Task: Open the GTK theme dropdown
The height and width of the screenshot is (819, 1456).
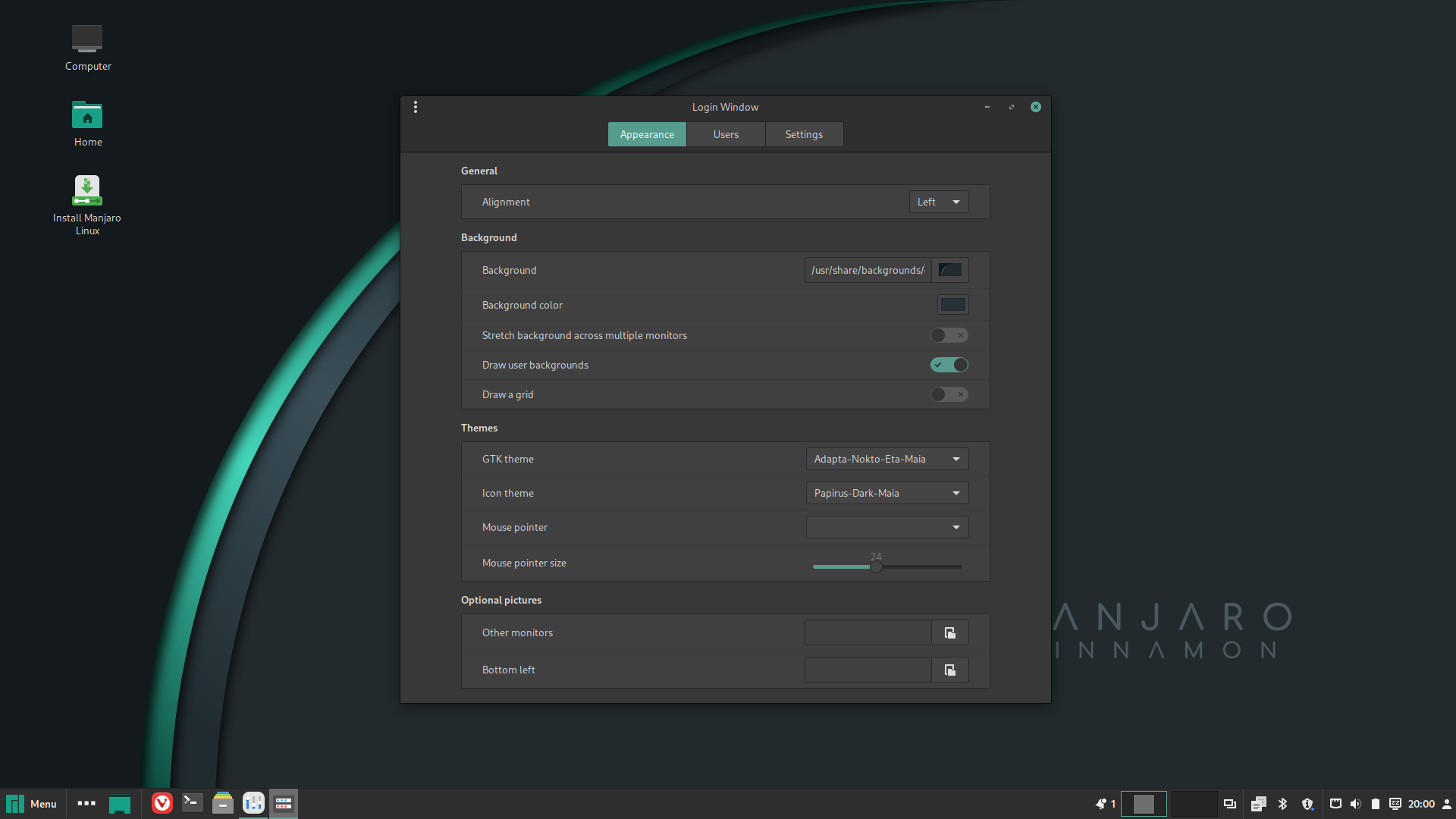Action: pyautogui.click(x=886, y=459)
